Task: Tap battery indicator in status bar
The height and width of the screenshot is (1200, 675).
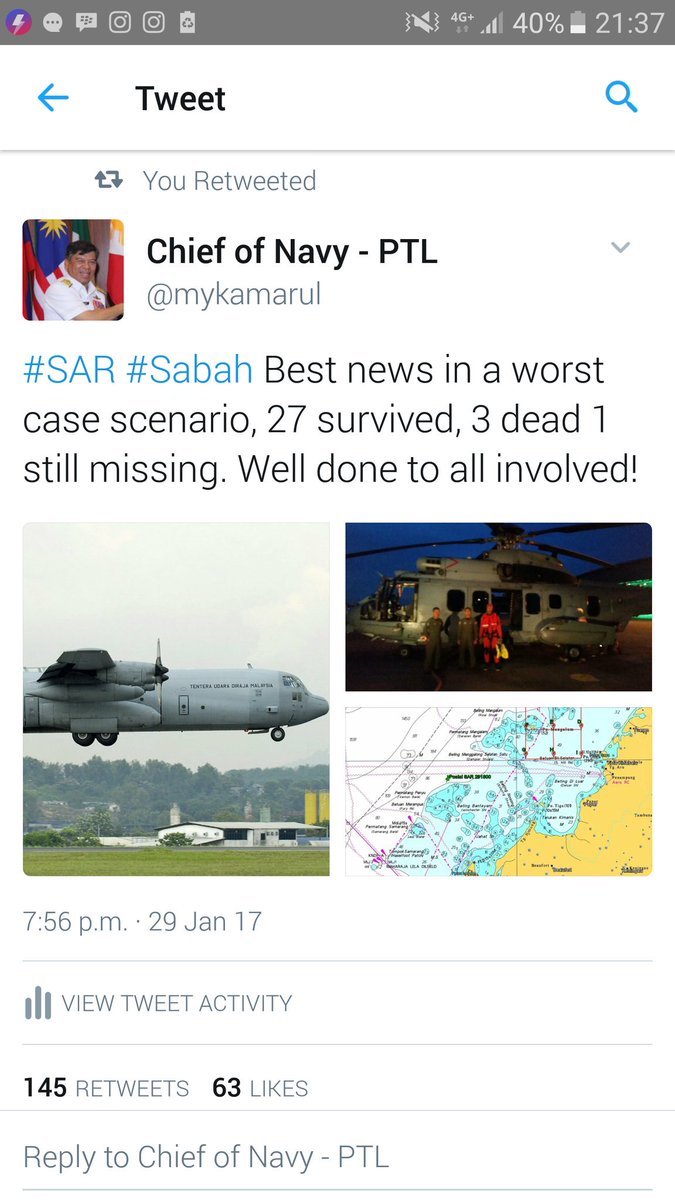Action: 577,22
